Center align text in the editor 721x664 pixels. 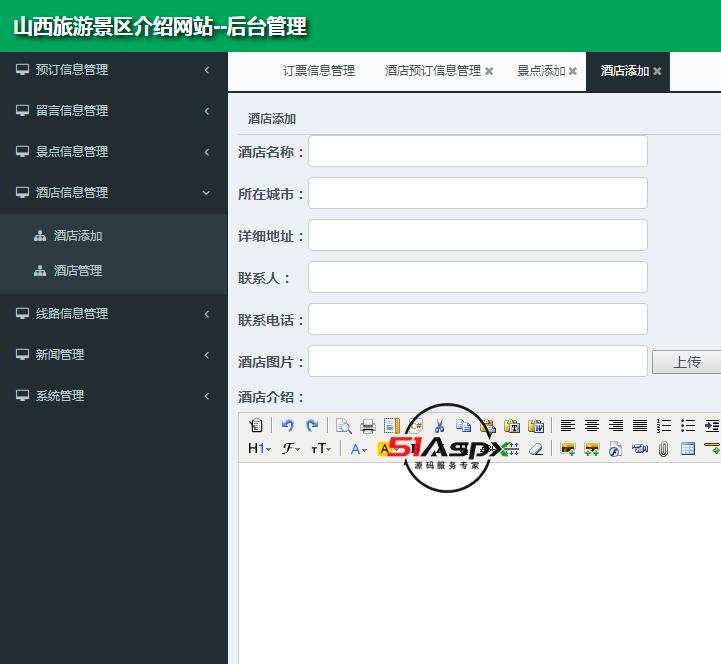coord(592,425)
